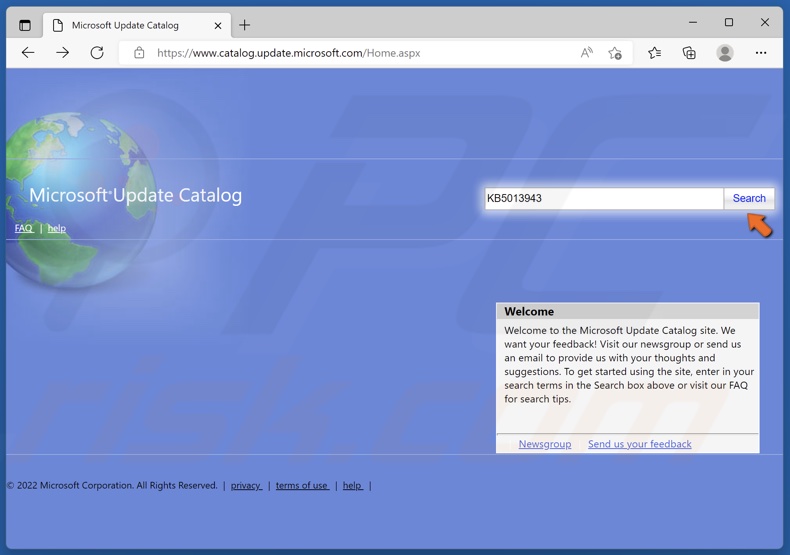Open the FAQ link
The height and width of the screenshot is (555, 790).
[x=24, y=228]
